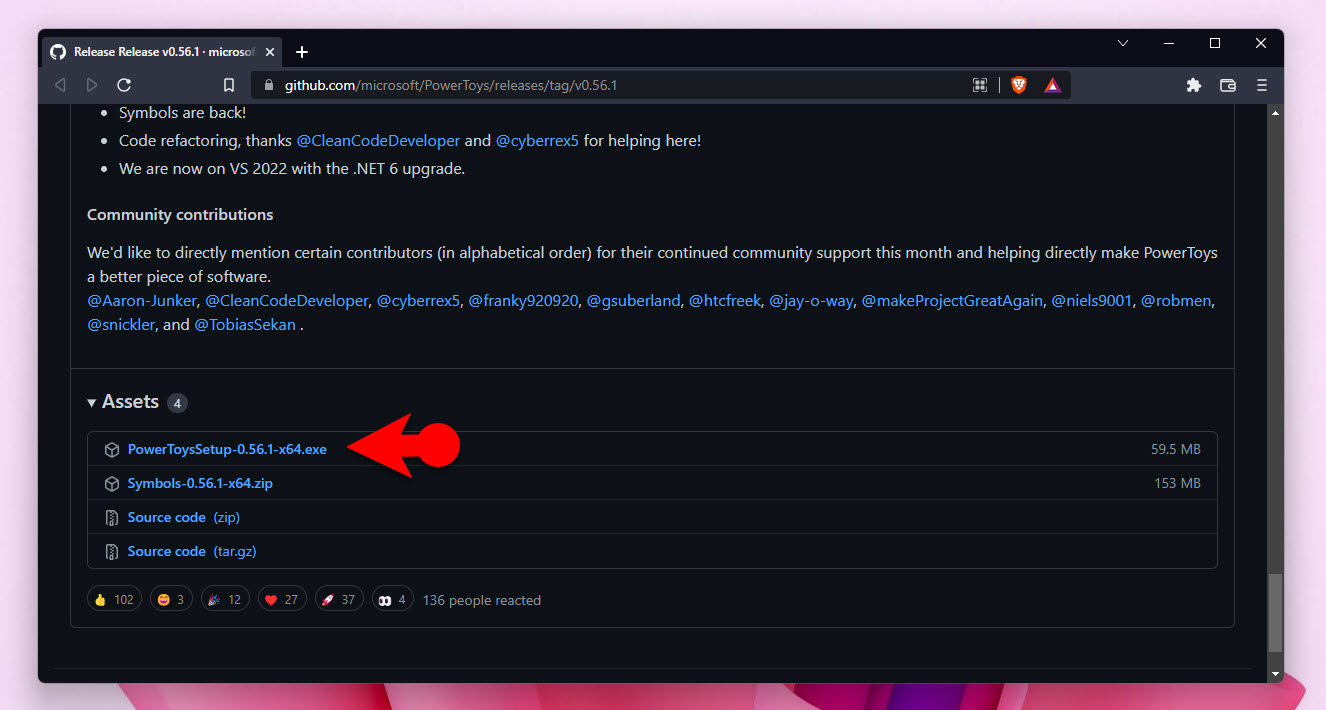Click the QR code icon in address bar

click(x=980, y=85)
